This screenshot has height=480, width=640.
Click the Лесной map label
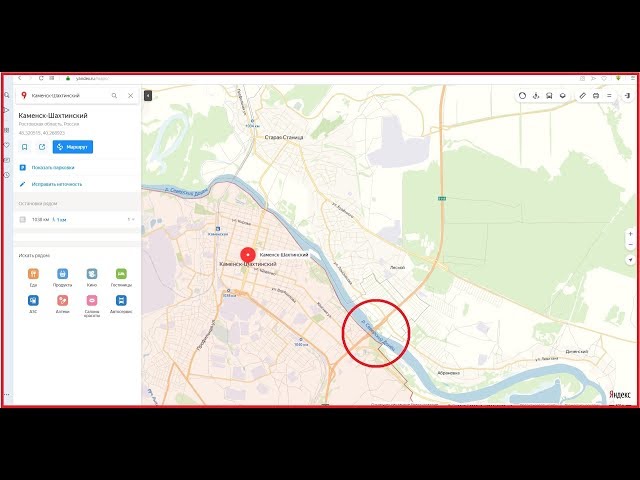(x=397, y=268)
